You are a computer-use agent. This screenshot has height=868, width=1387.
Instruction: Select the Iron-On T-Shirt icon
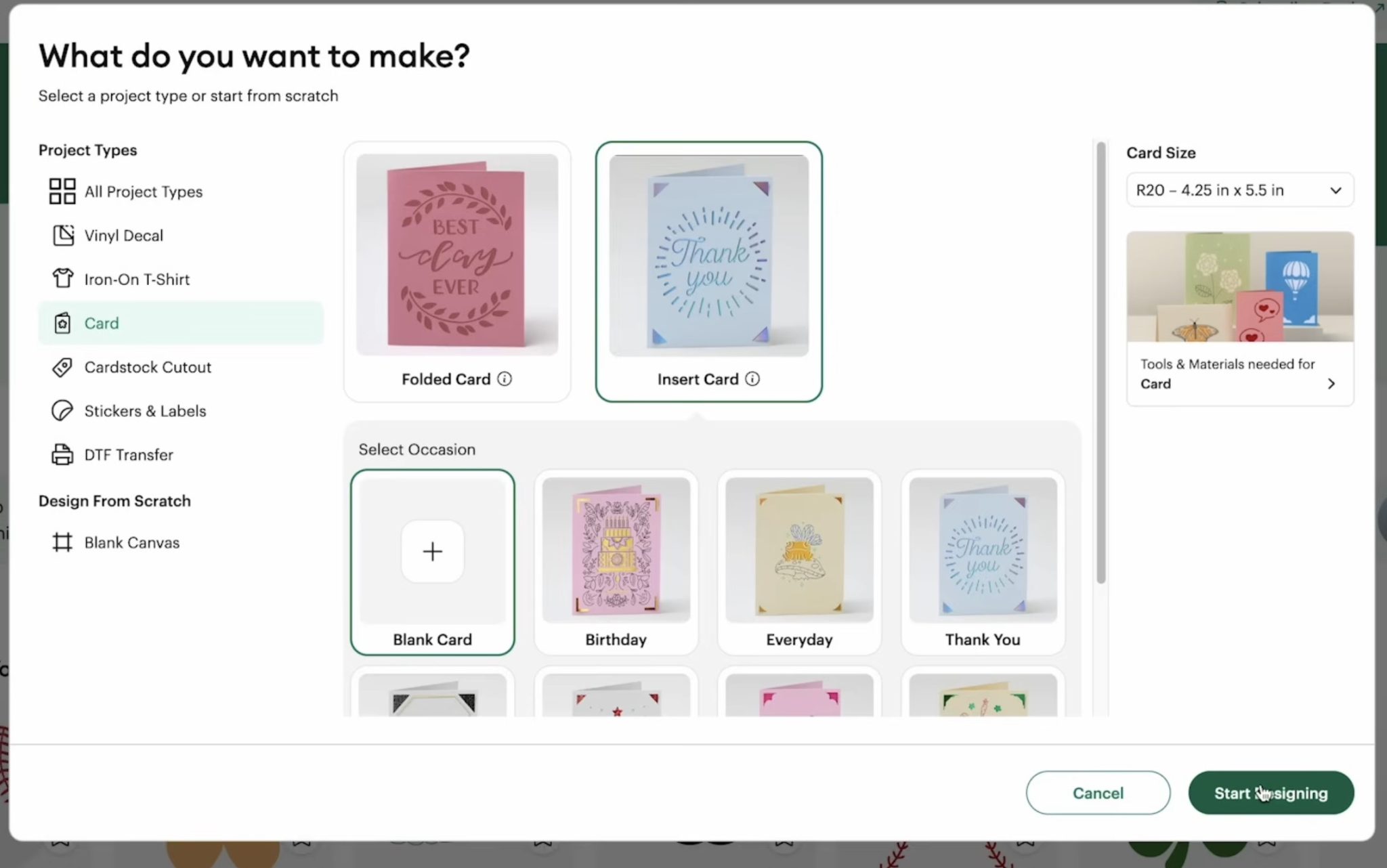(x=63, y=278)
